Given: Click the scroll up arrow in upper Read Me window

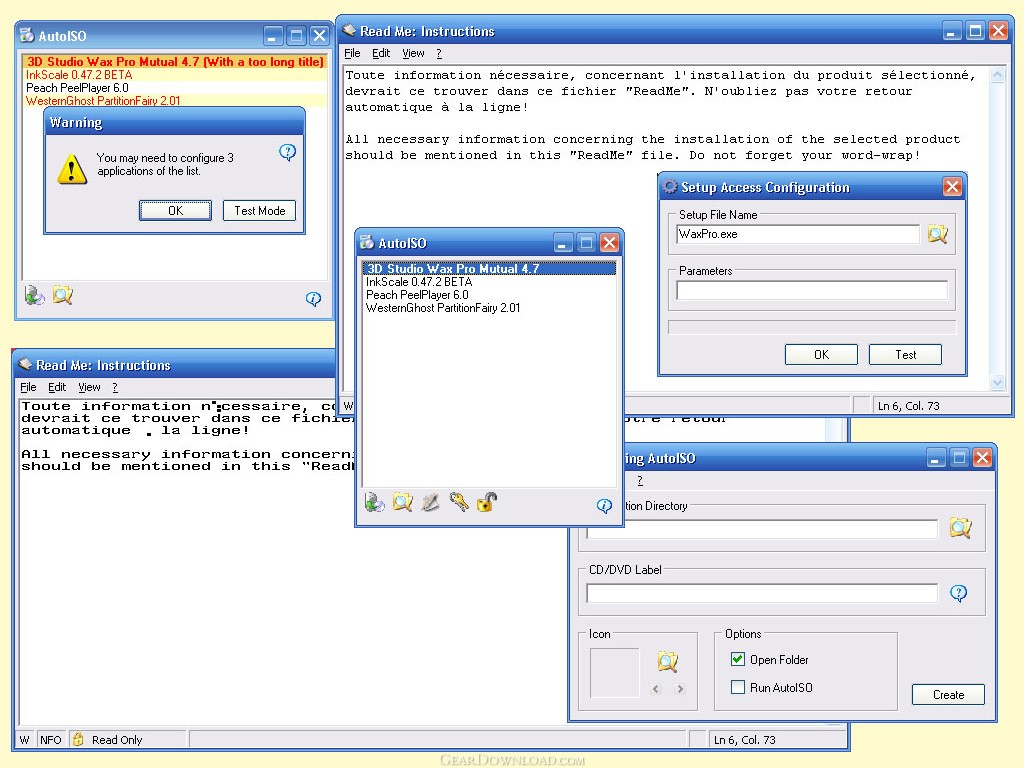Looking at the screenshot, I should (x=997, y=75).
